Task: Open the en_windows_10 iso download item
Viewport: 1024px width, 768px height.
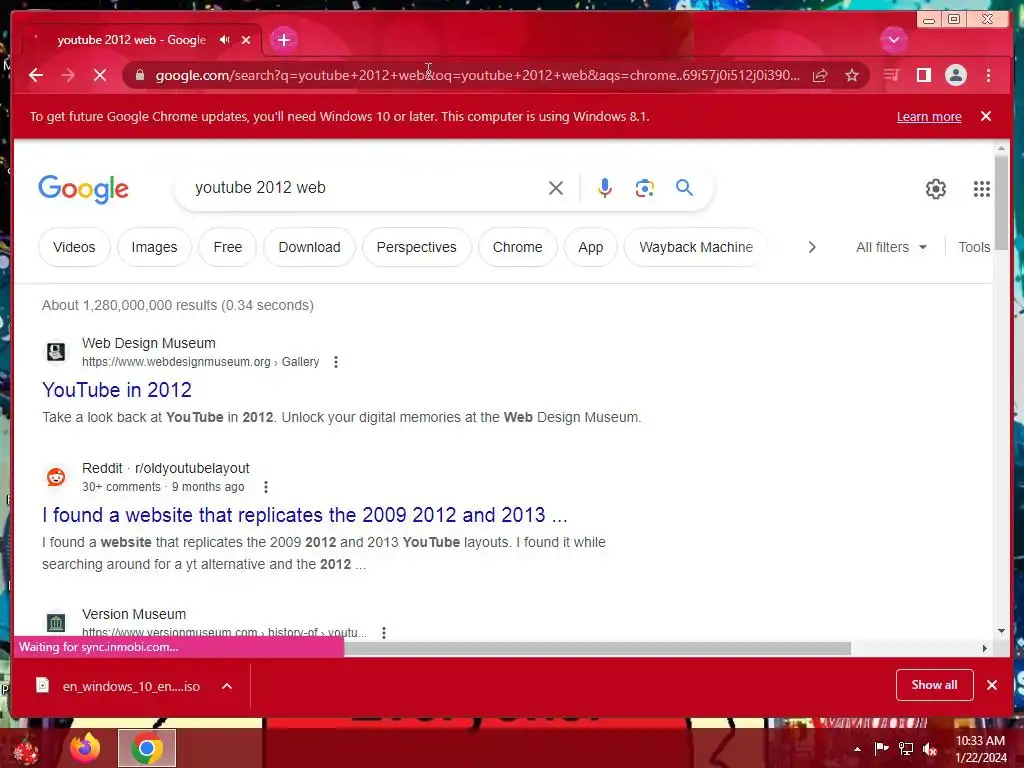Action: [x=118, y=686]
